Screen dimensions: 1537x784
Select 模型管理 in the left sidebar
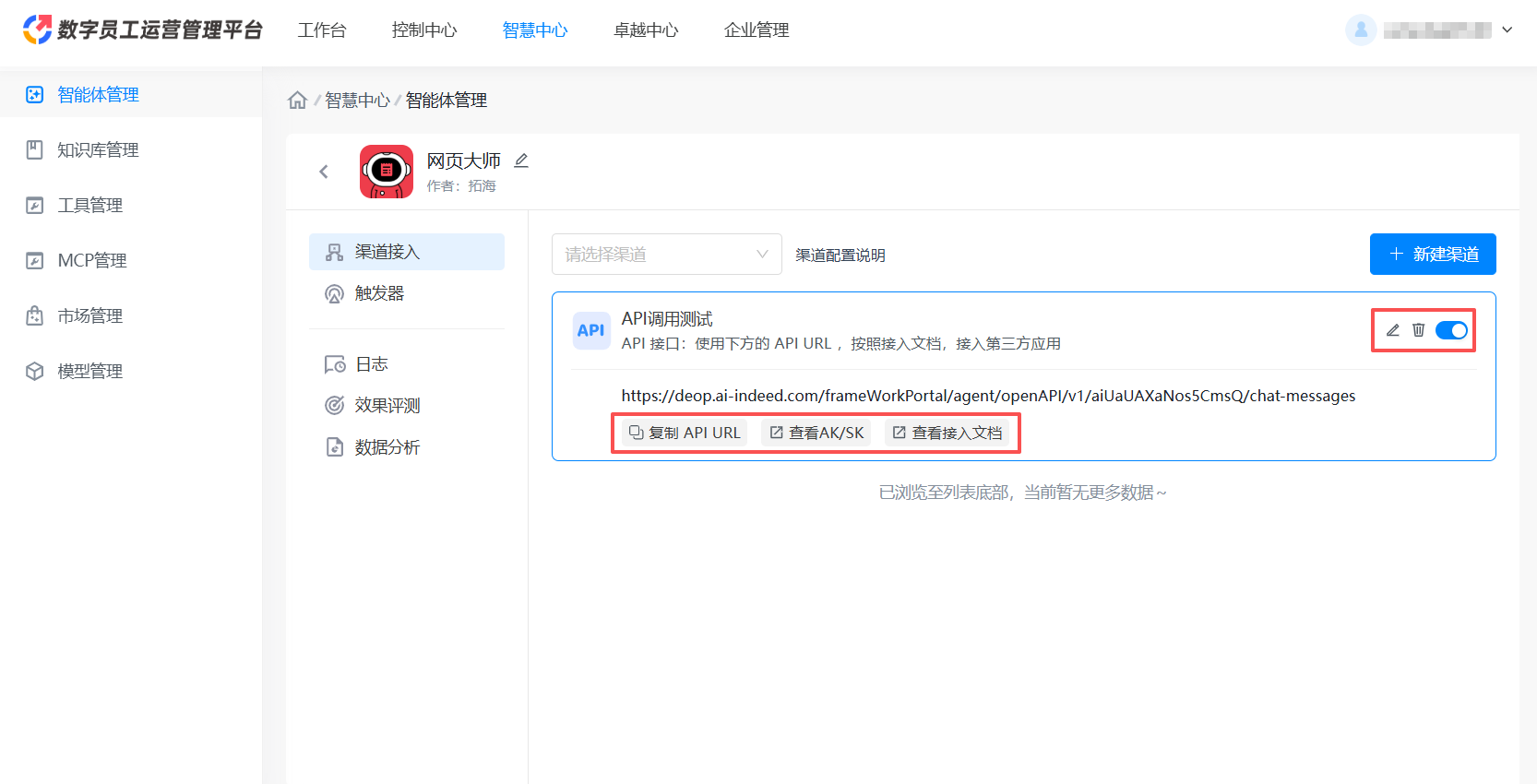[89, 372]
